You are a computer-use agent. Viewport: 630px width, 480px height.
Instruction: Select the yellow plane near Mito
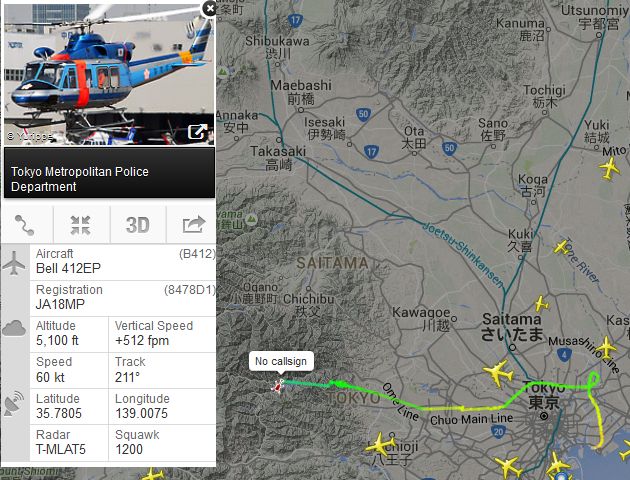(610, 168)
